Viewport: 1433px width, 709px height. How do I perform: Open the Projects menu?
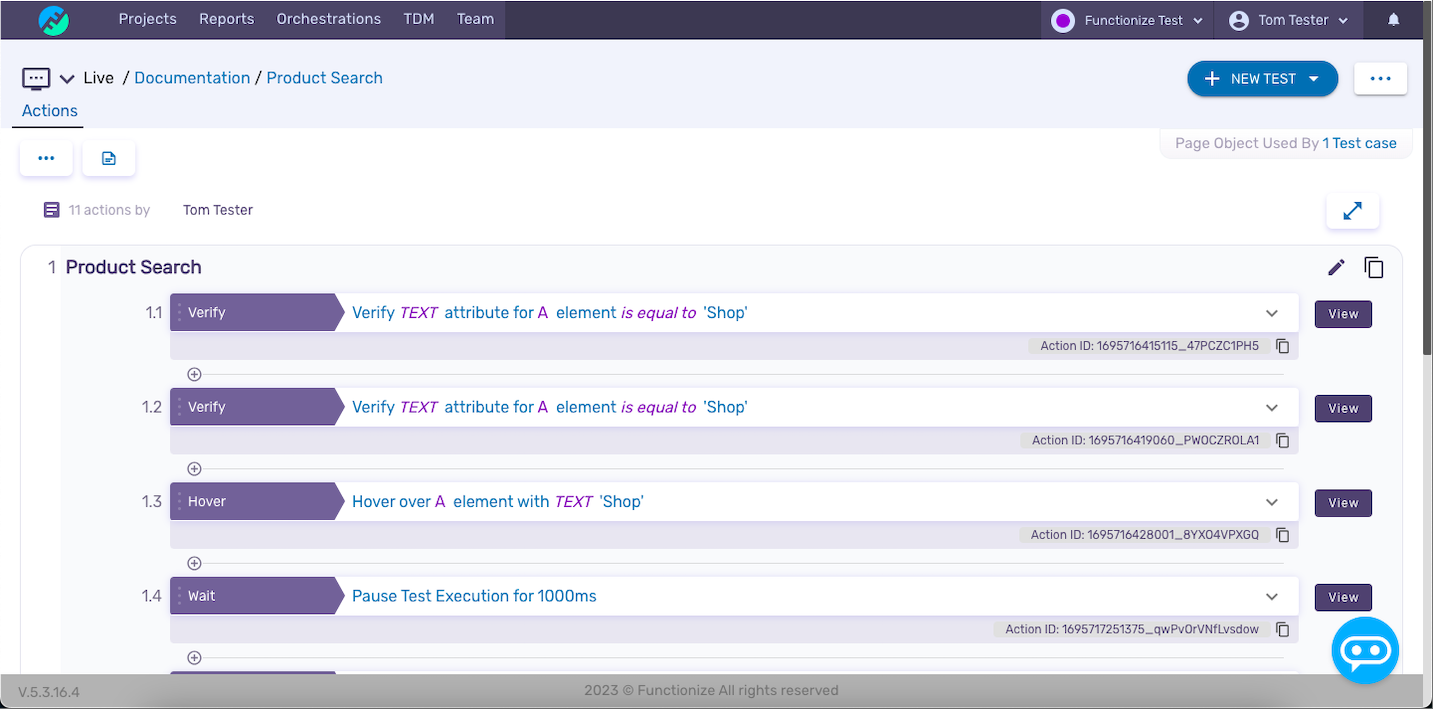(147, 19)
